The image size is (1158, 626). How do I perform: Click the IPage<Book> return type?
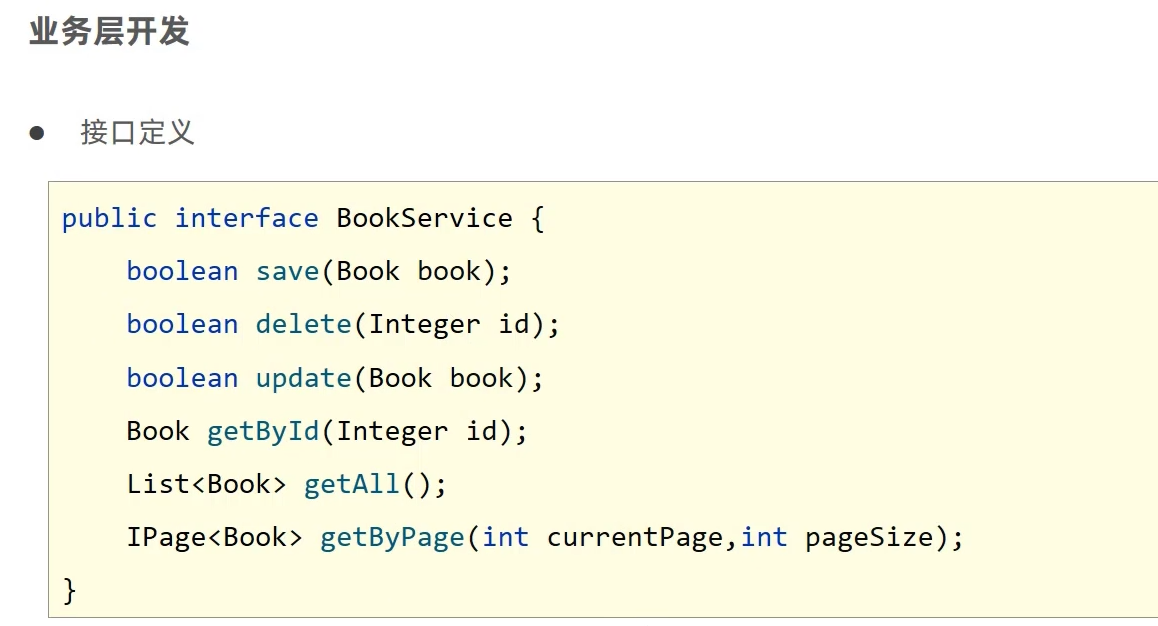tap(214, 538)
